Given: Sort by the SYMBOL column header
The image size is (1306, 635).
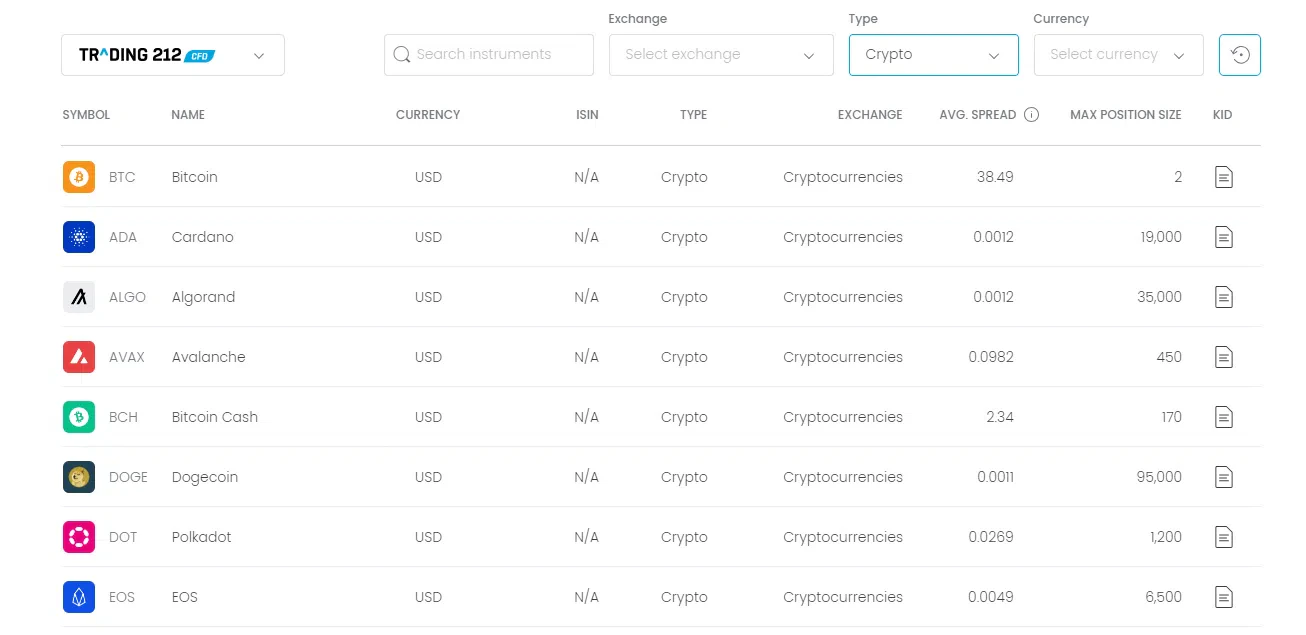Looking at the screenshot, I should pos(86,115).
